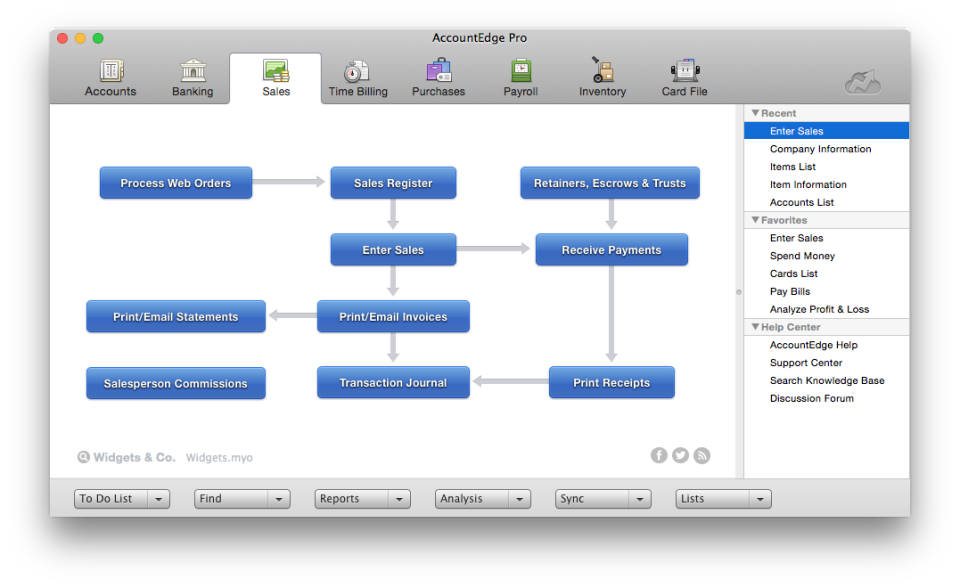Switch to the Sales tab
960x588 pixels.
click(x=274, y=75)
